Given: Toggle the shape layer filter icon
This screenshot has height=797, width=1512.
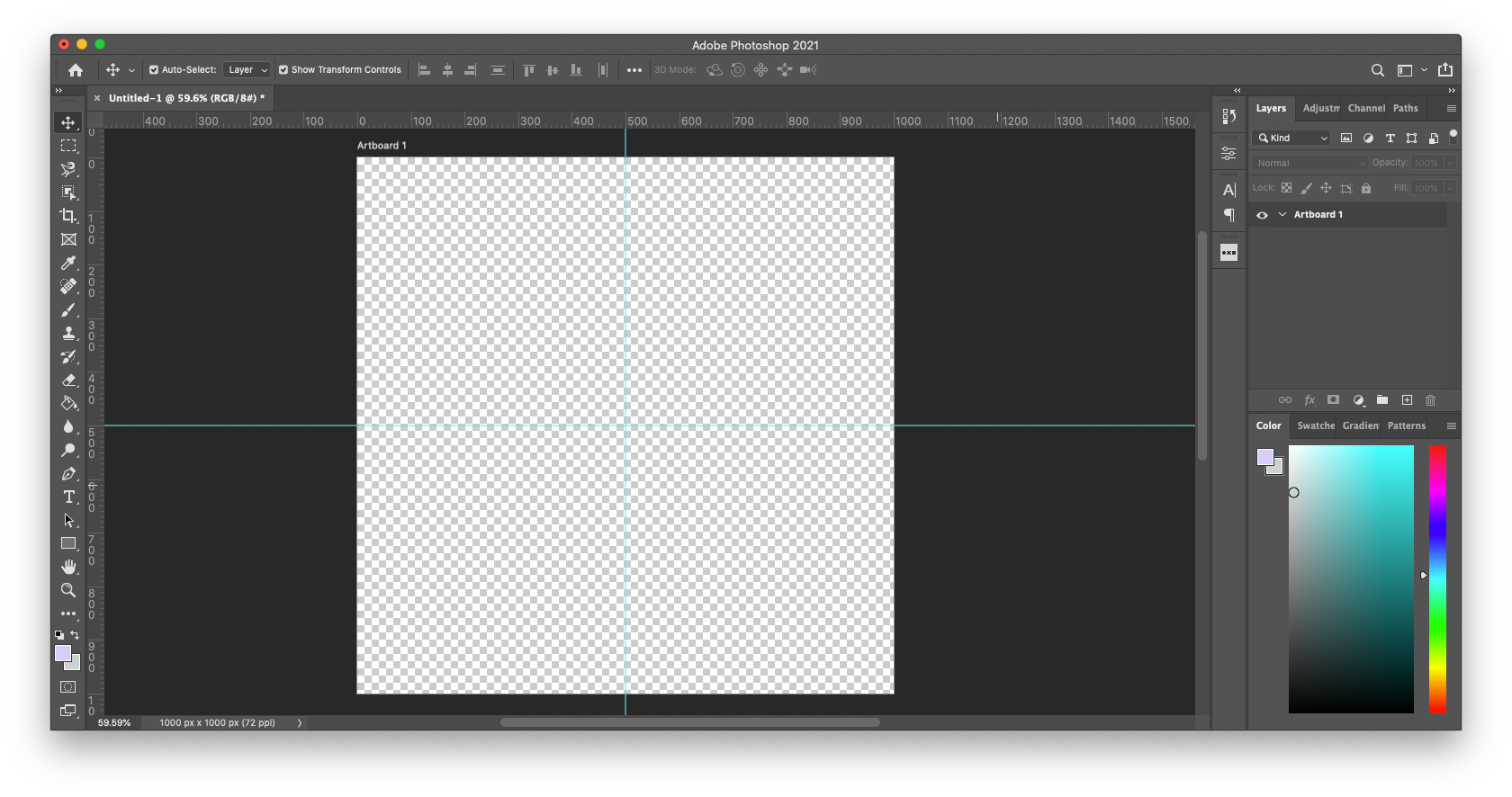Looking at the screenshot, I should pos(1411,138).
